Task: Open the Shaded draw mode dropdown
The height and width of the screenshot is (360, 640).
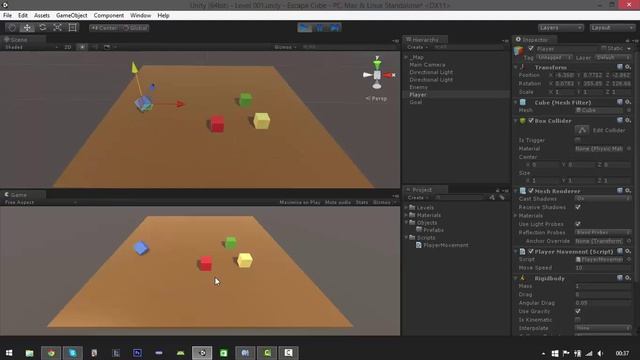Action: [31, 47]
